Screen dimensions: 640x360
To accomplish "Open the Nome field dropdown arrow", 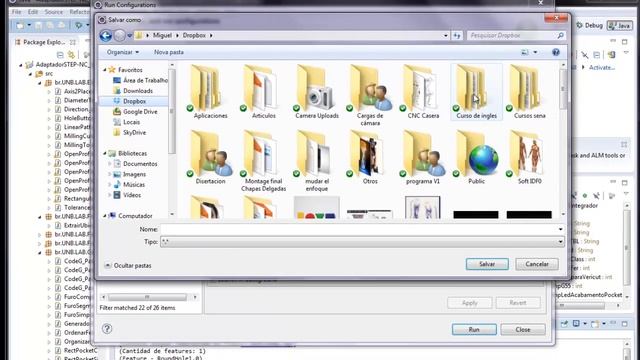I will click(x=560, y=229).
